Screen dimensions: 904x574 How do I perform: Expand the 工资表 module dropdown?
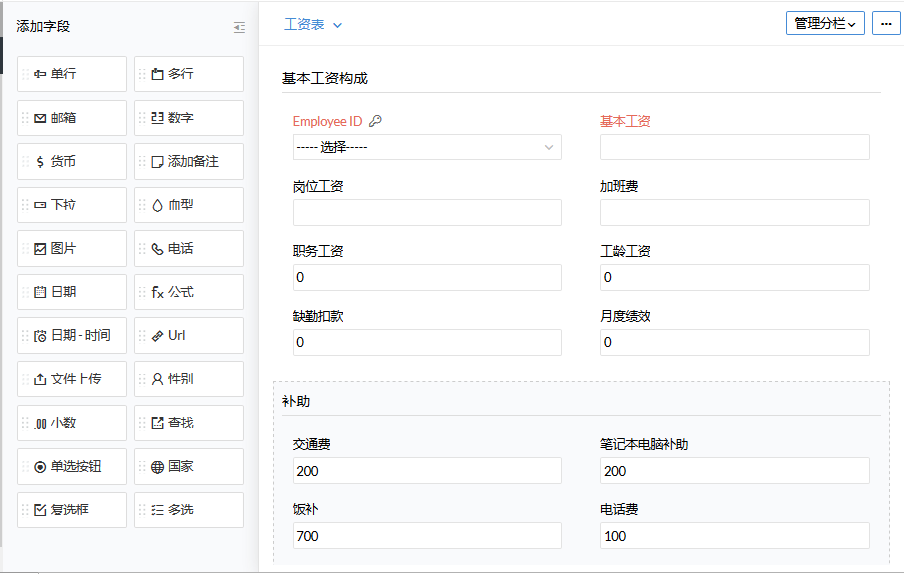pyautogui.click(x=313, y=25)
